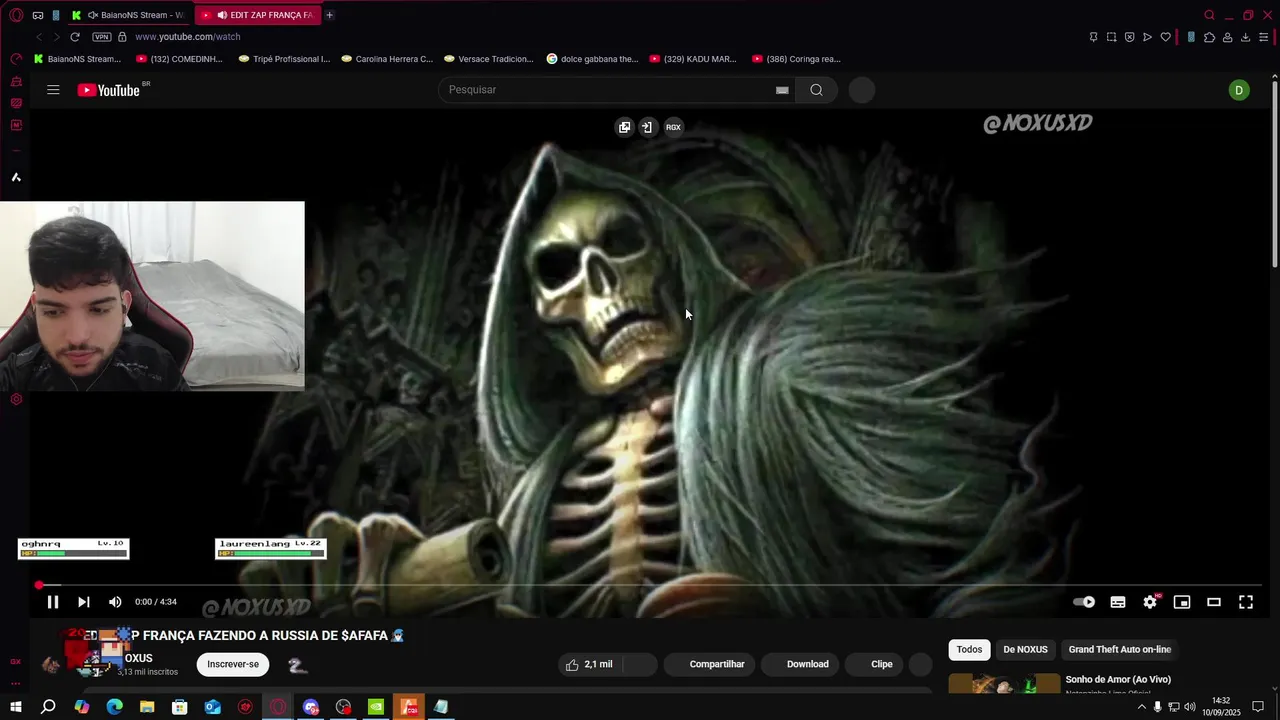Image resolution: width=1280 pixels, height=720 pixels.
Task: Open the account avatar D menu
Action: [x=1239, y=90]
